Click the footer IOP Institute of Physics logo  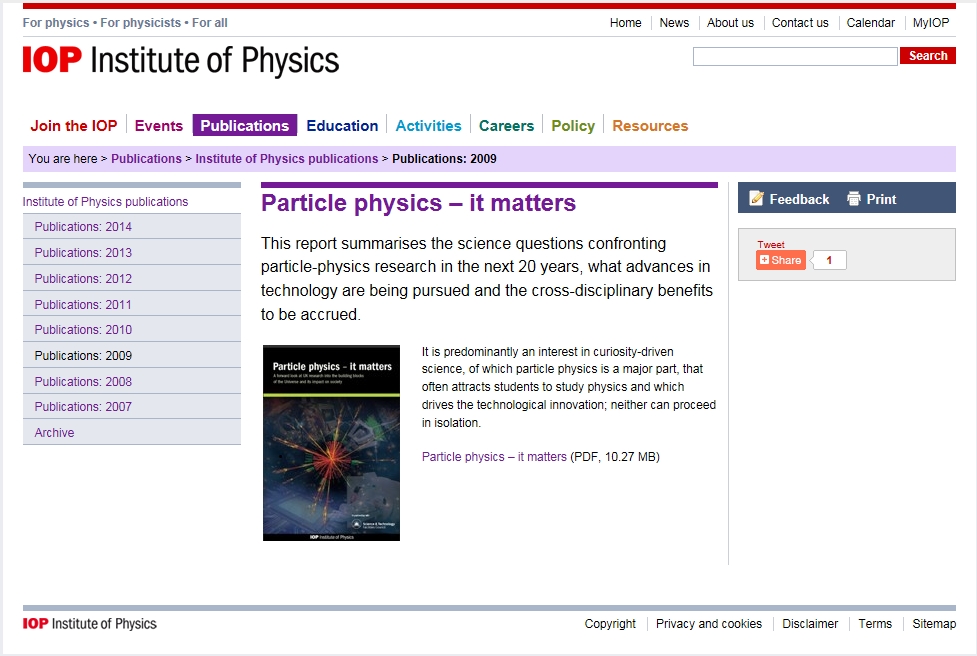90,624
